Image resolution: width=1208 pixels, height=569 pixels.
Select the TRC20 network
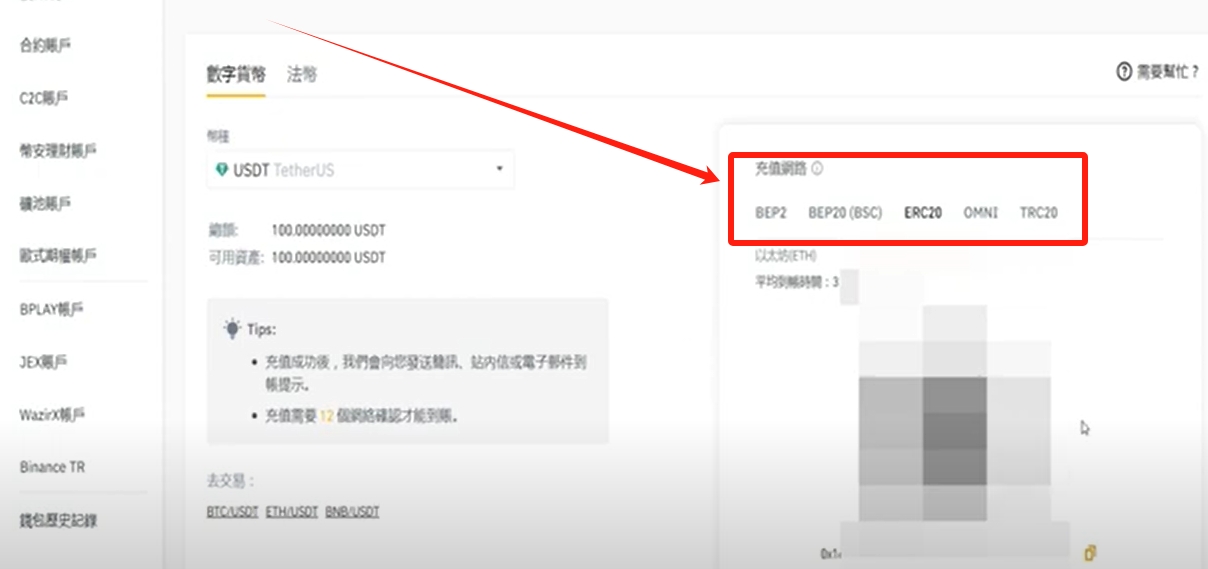click(x=1038, y=213)
